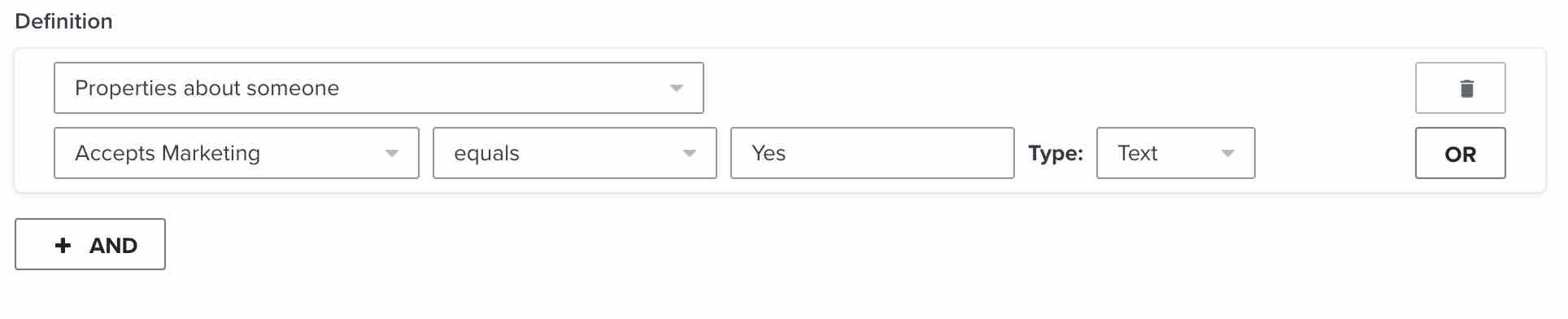Add an OR condition

click(x=1461, y=153)
